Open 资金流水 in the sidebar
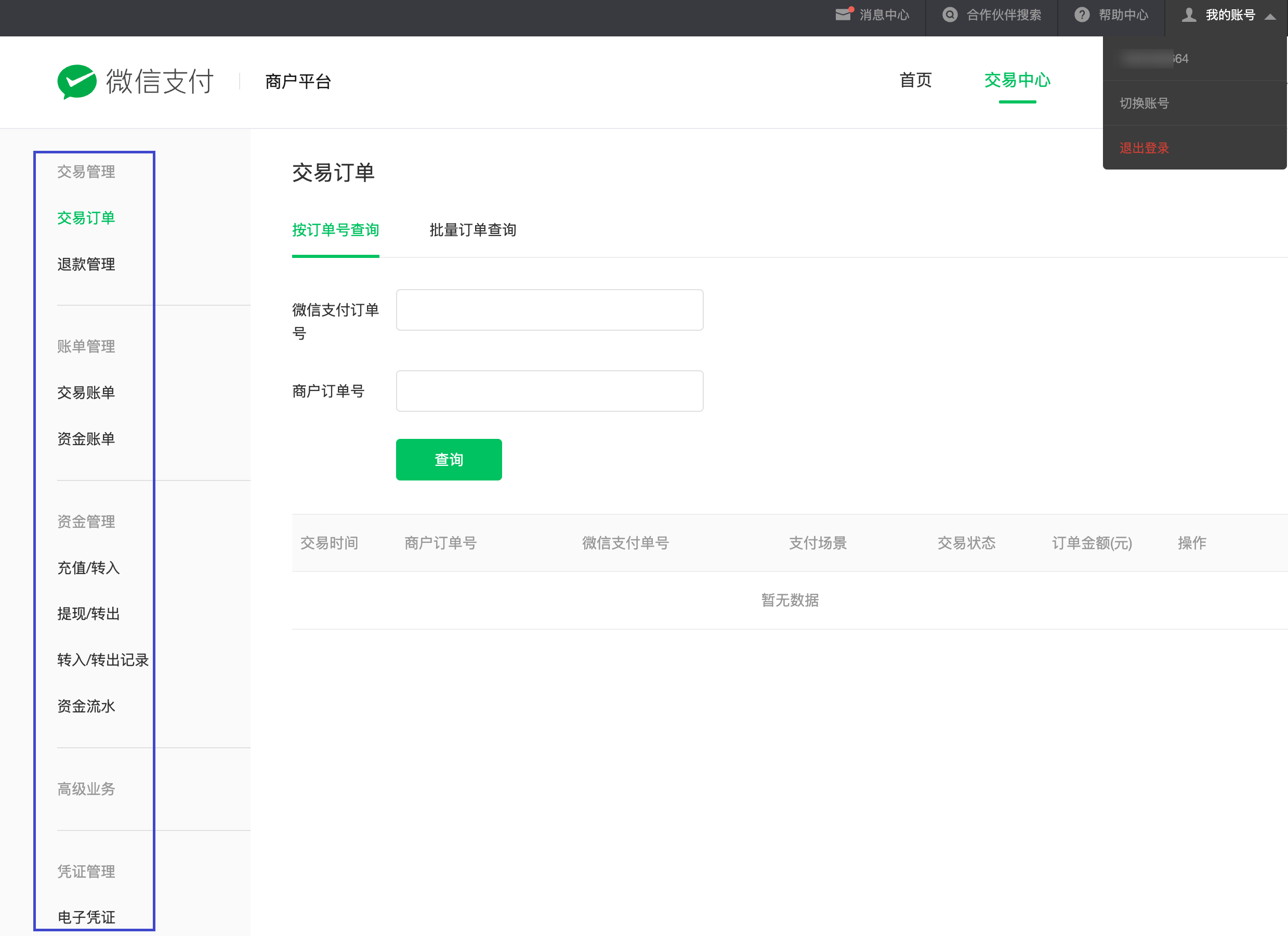 pos(86,706)
